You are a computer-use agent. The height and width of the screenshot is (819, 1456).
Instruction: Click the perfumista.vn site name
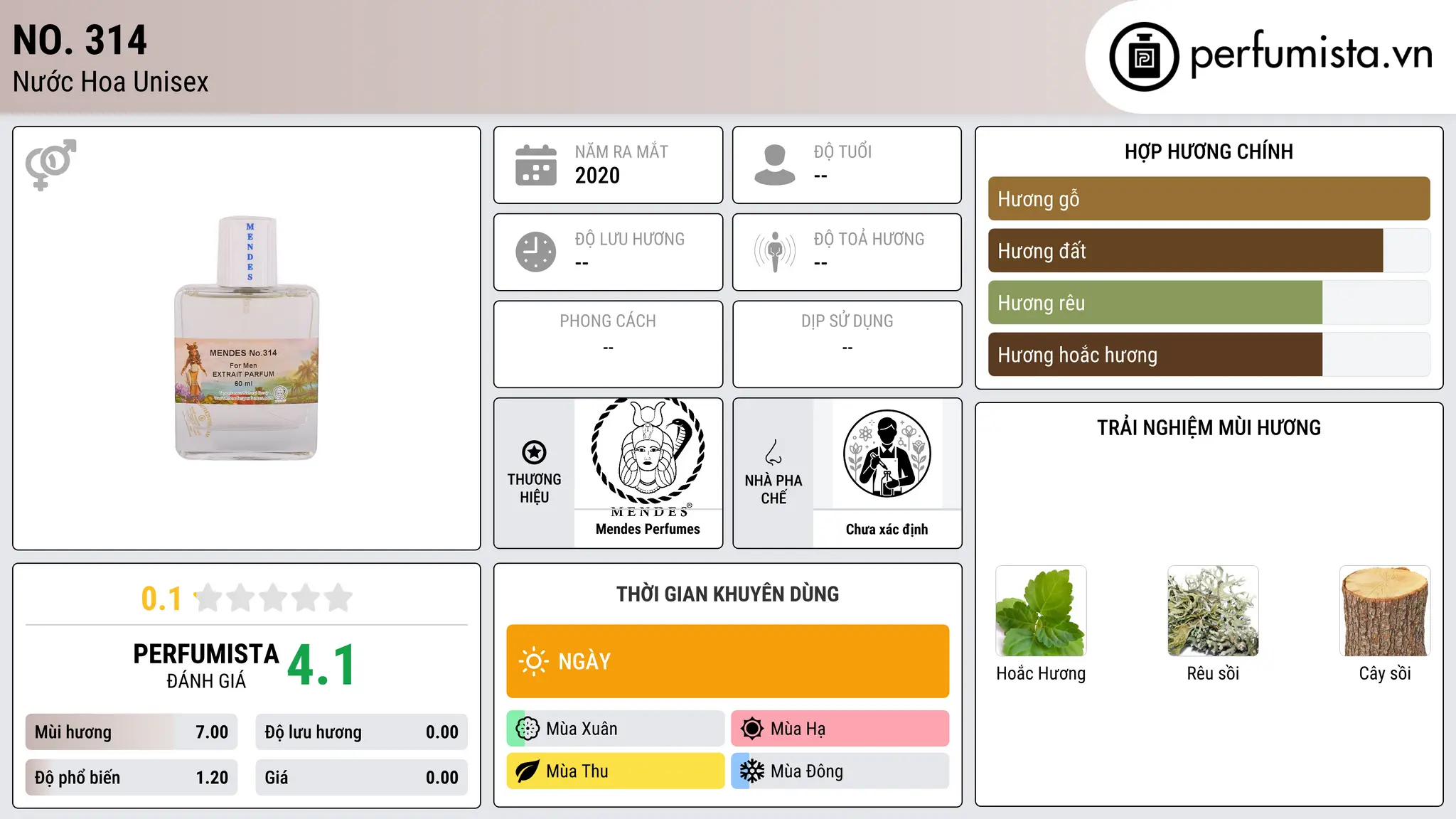[x=1312, y=54]
